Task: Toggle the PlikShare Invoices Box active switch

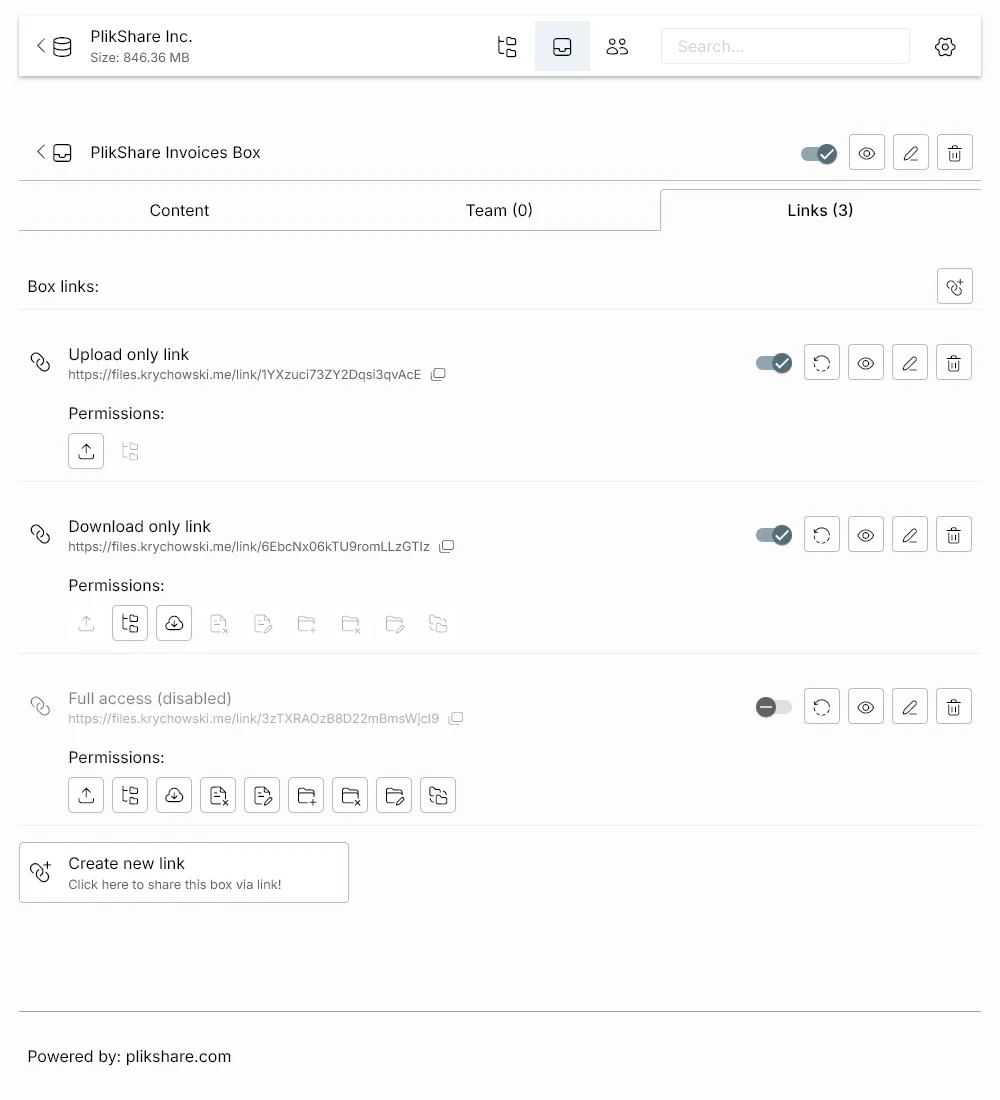Action: click(818, 153)
